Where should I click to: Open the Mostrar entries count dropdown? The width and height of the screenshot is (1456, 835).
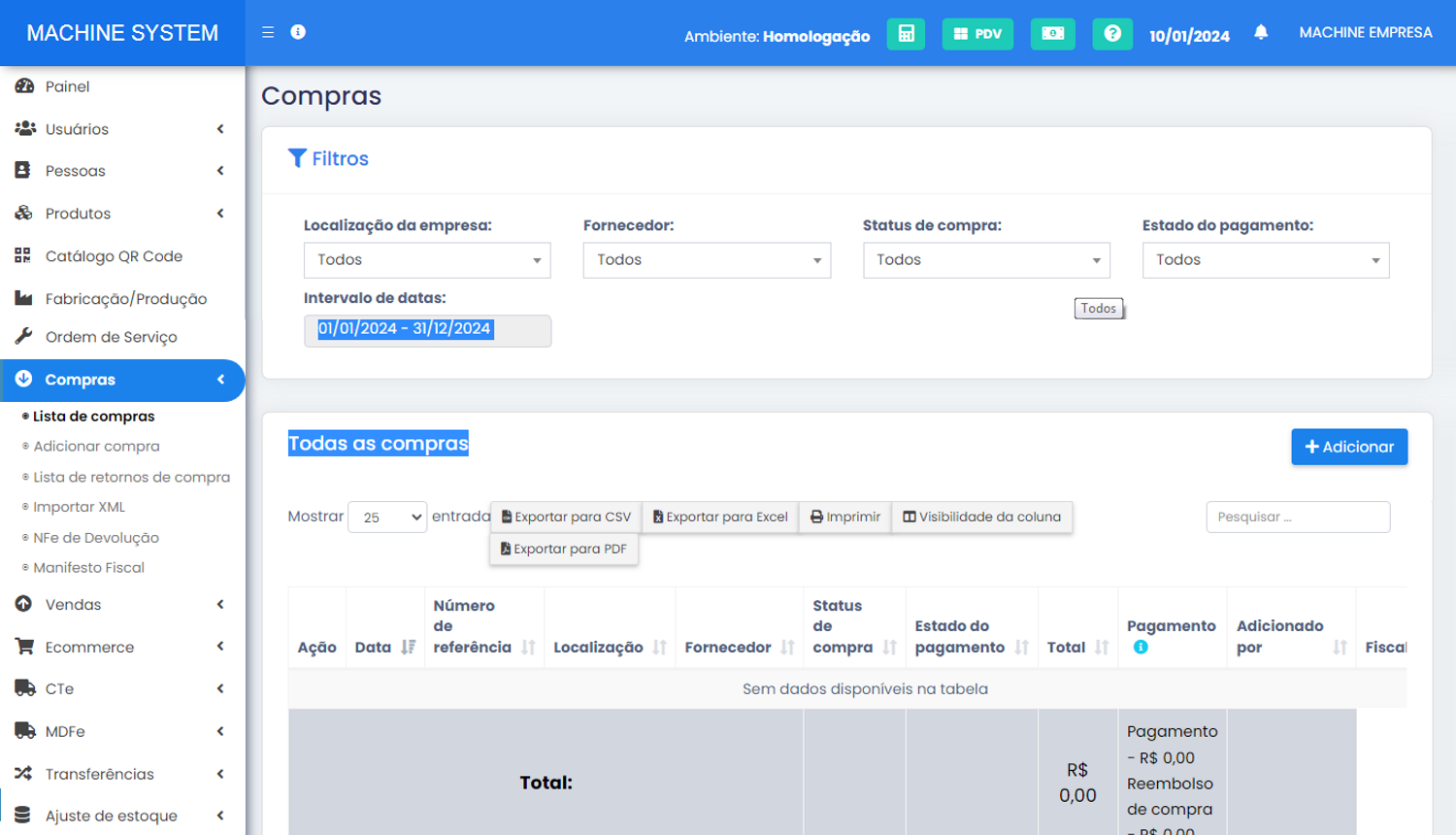point(387,517)
